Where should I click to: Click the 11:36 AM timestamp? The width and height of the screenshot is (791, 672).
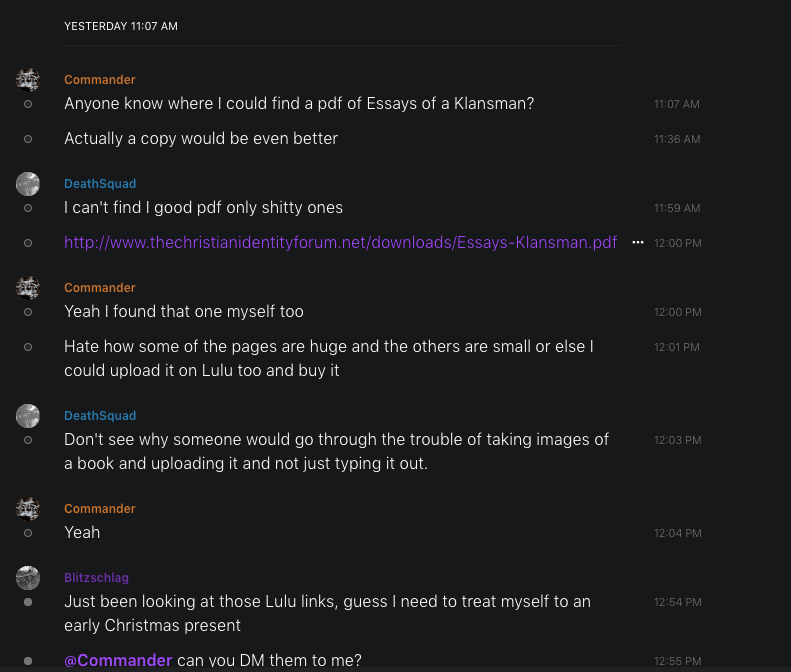[x=676, y=139]
